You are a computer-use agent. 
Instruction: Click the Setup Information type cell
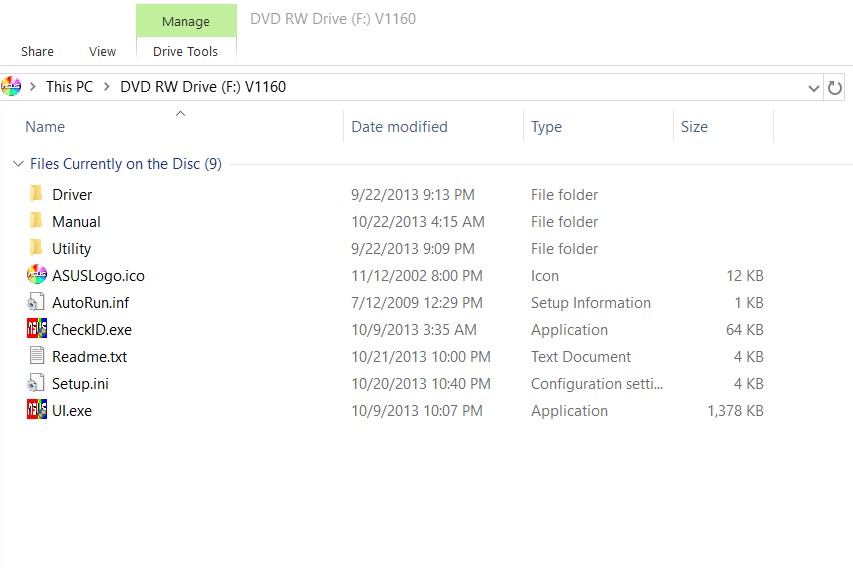click(590, 302)
